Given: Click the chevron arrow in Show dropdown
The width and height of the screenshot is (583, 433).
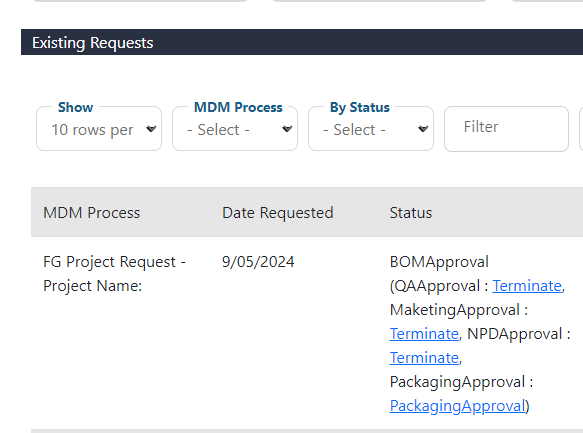Looking at the screenshot, I should pos(151,129).
